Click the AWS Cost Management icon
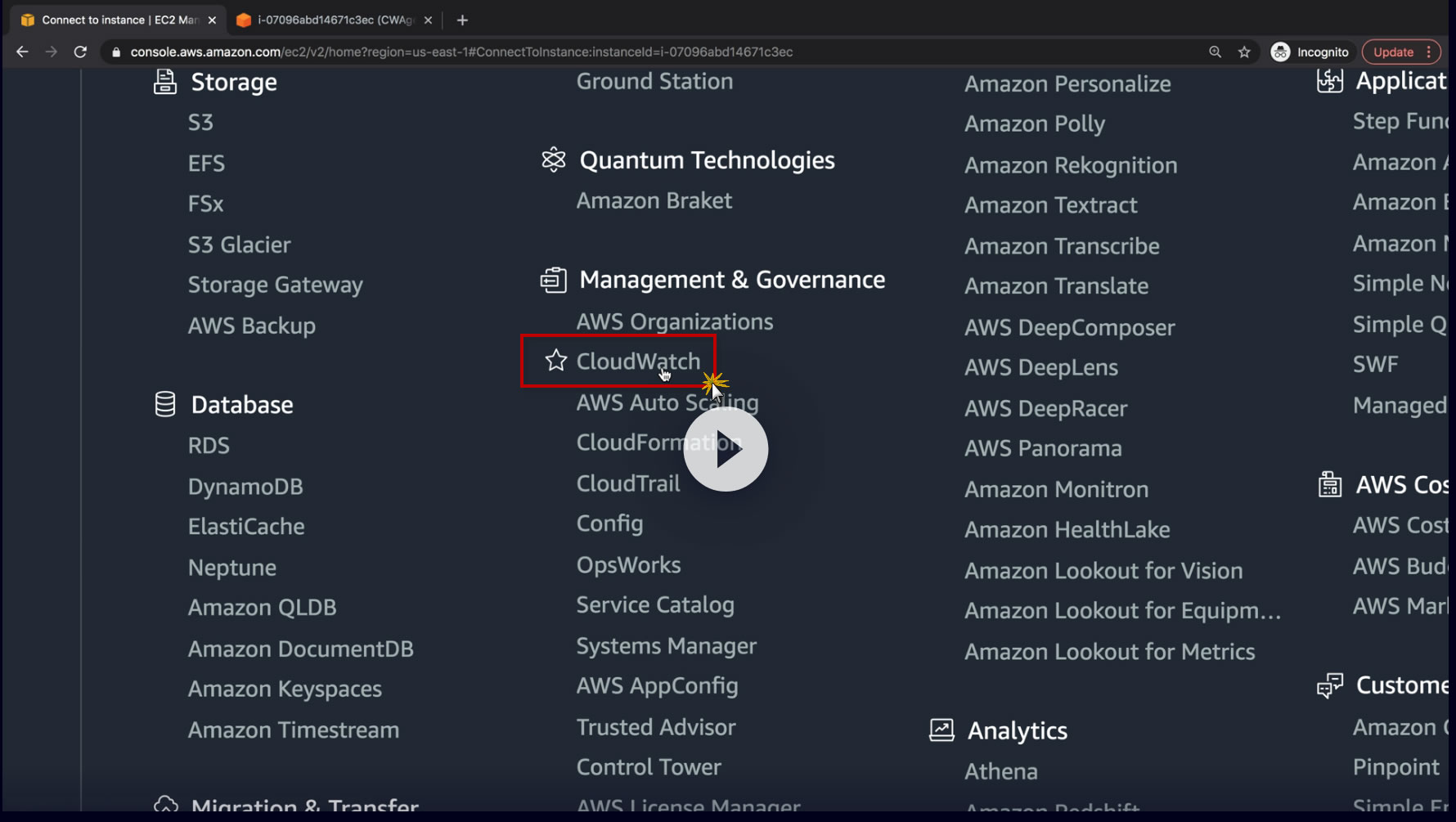 click(x=1330, y=484)
